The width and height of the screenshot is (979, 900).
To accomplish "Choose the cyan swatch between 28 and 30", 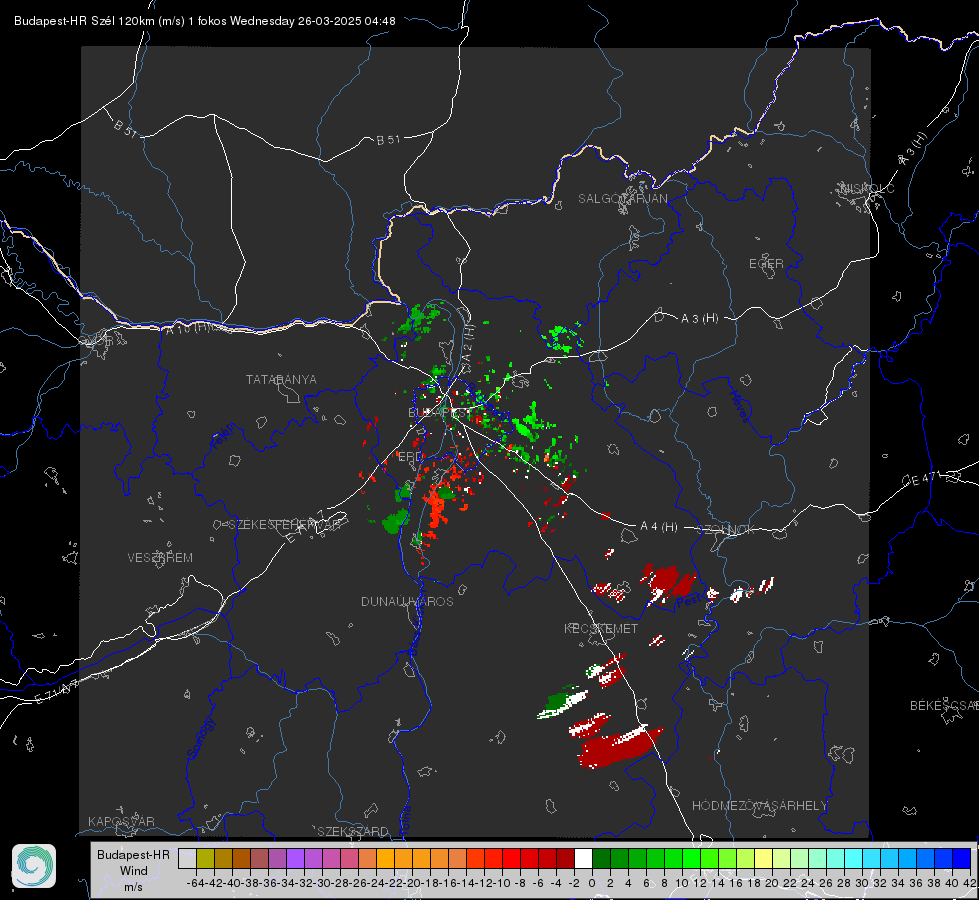I will (x=853, y=858).
